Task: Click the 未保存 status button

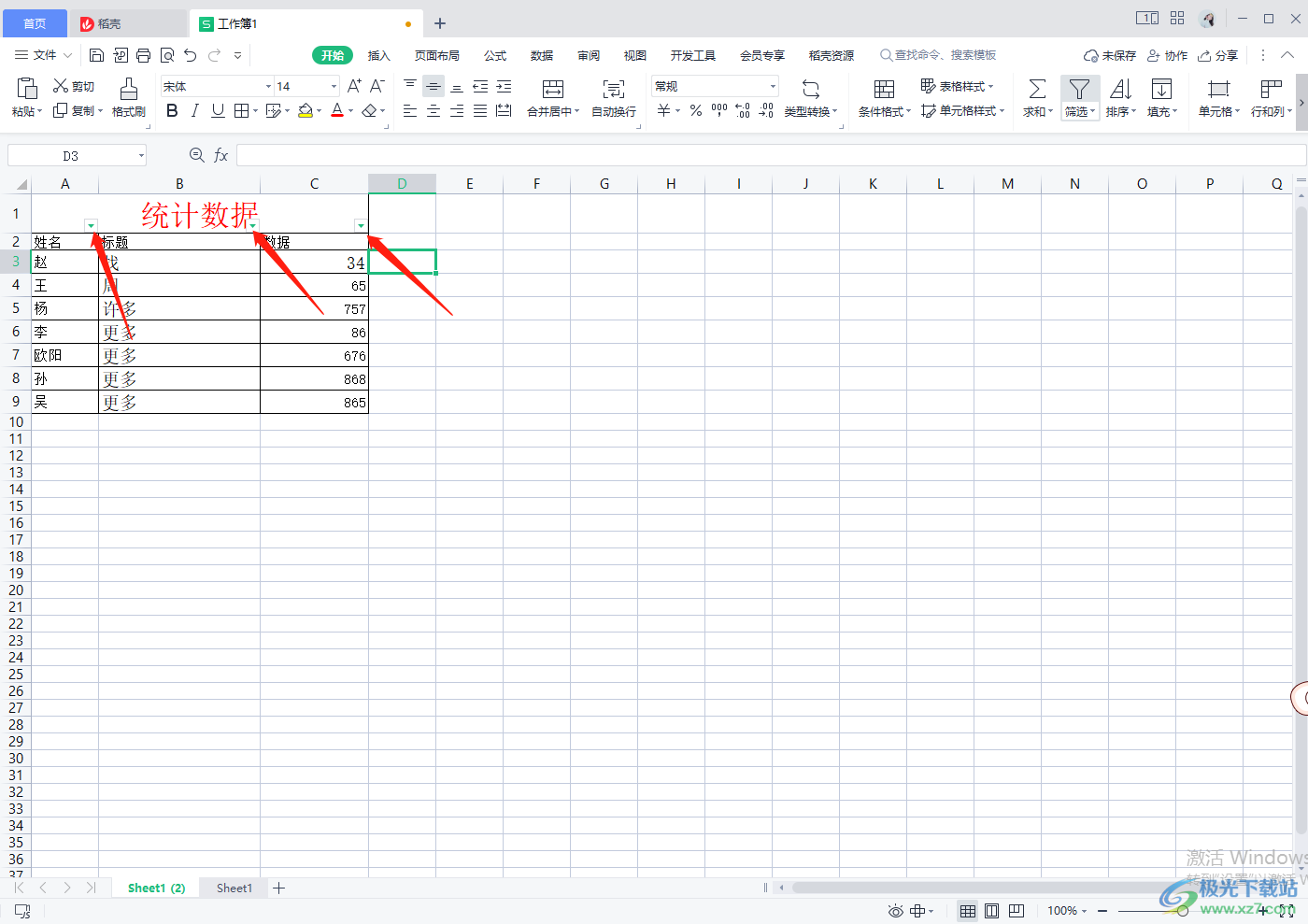Action: (1110, 56)
